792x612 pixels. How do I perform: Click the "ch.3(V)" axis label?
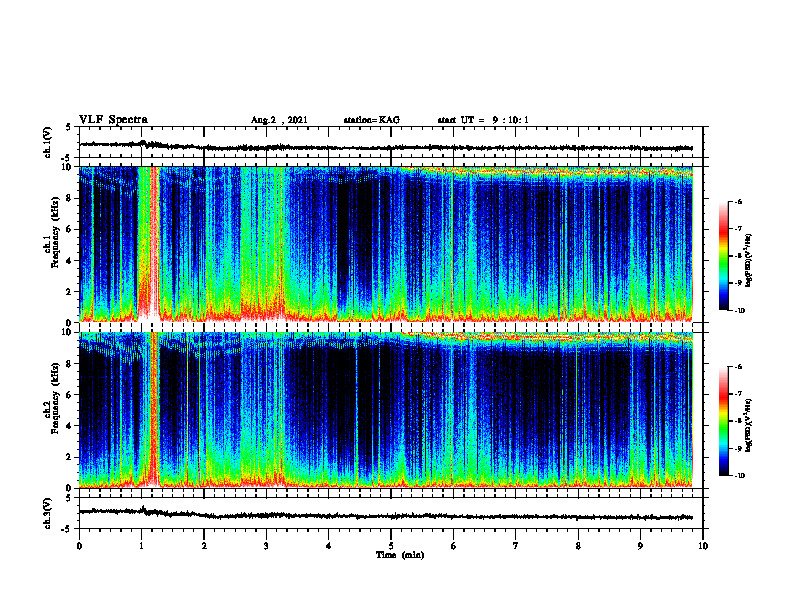coord(48,514)
